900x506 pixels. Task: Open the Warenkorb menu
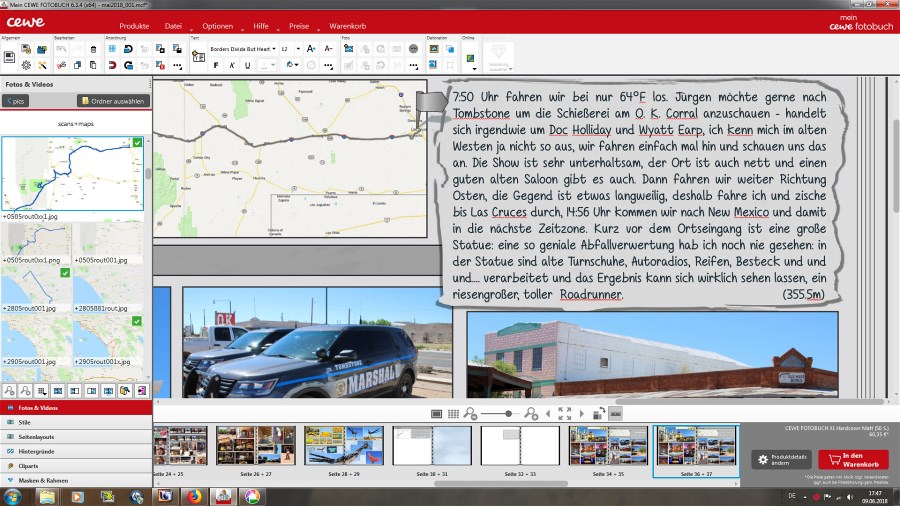pyautogui.click(x=348, y=24)
